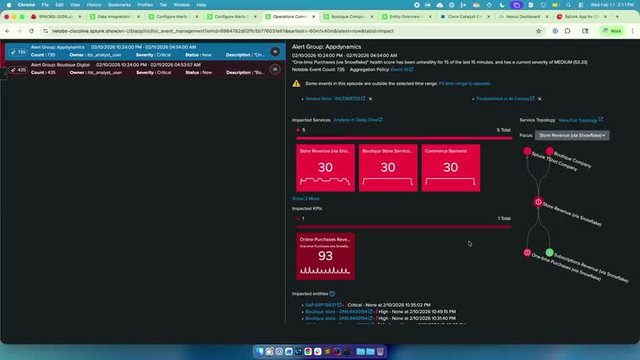Click the round action icon on Boutique Digital row
The width and height of the screenshot is (640, 360).
(275, 69)
